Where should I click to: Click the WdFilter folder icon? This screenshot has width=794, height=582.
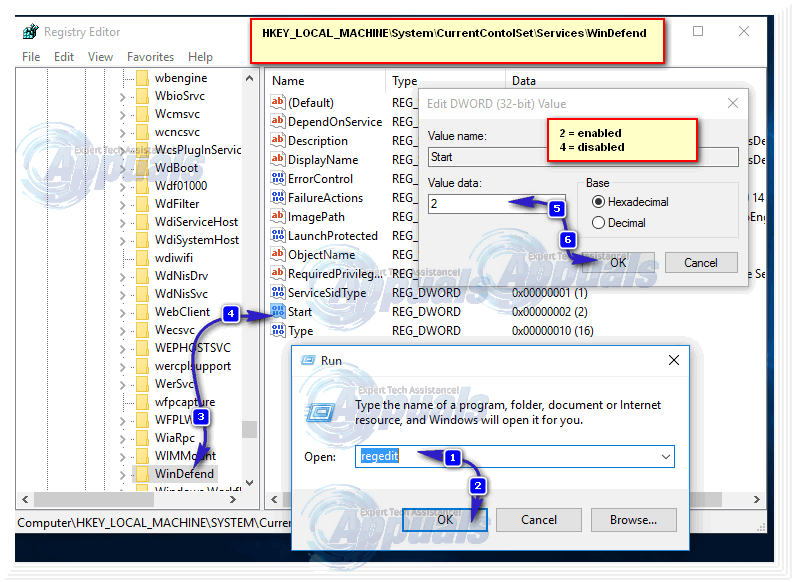tap(143, 204)
